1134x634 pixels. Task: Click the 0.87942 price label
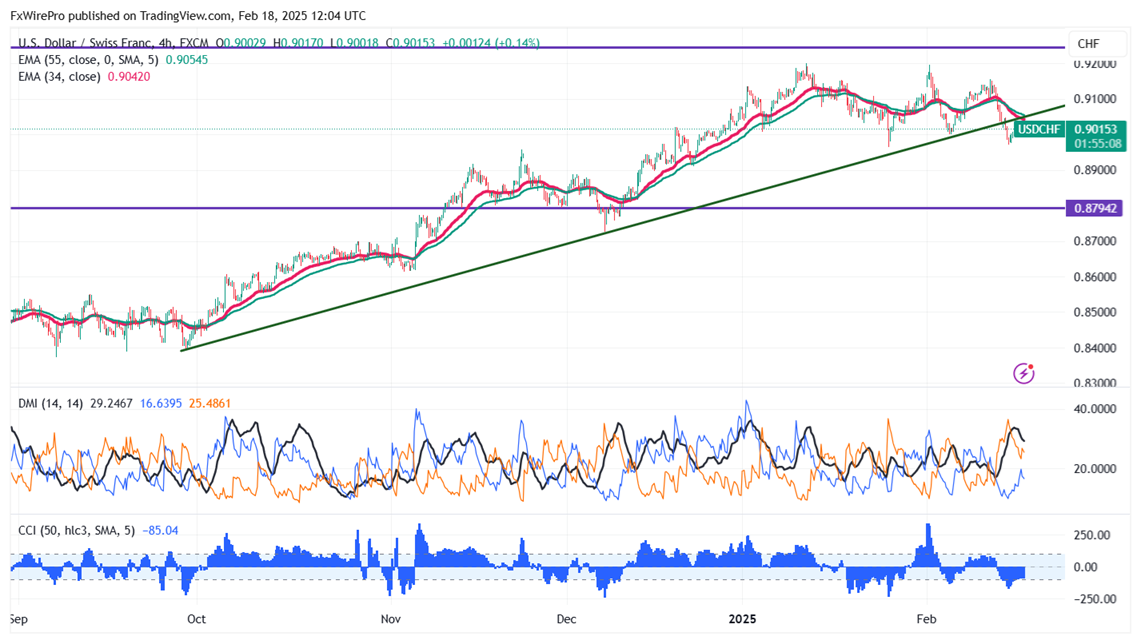tap(1096, 209)
